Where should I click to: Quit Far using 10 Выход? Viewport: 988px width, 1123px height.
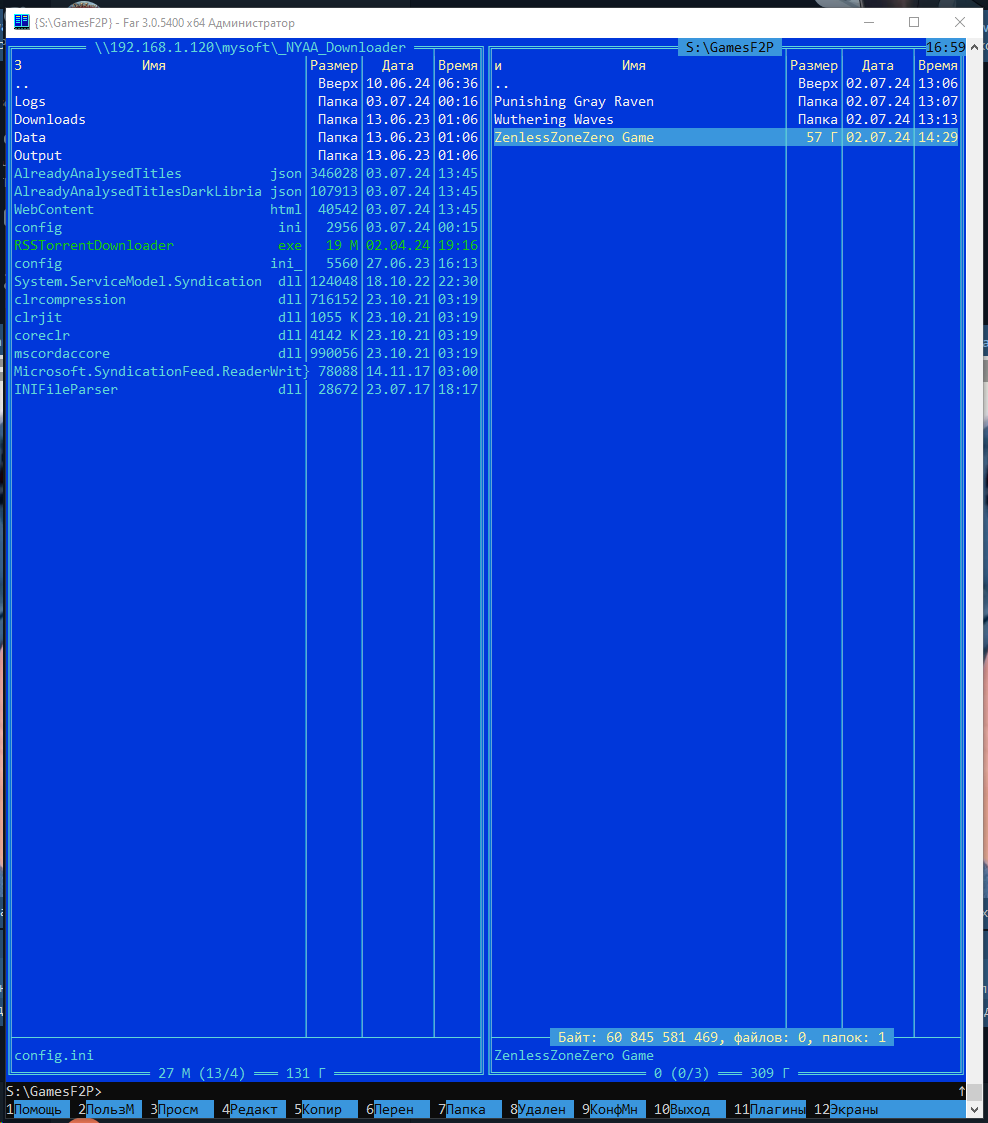pyautogui.click(x=687, y=1109)
